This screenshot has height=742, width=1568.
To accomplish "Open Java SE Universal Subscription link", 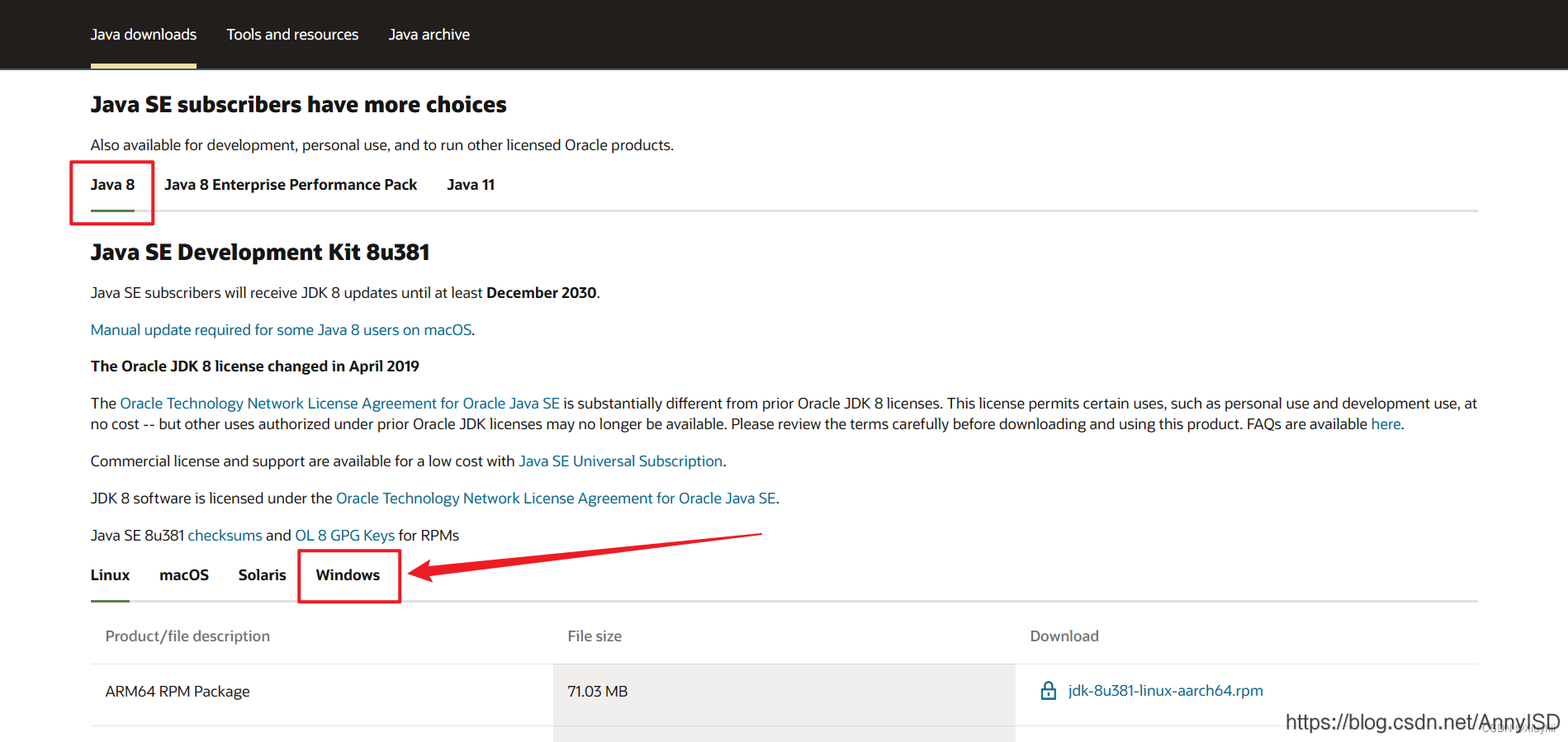I will (621, 461).
